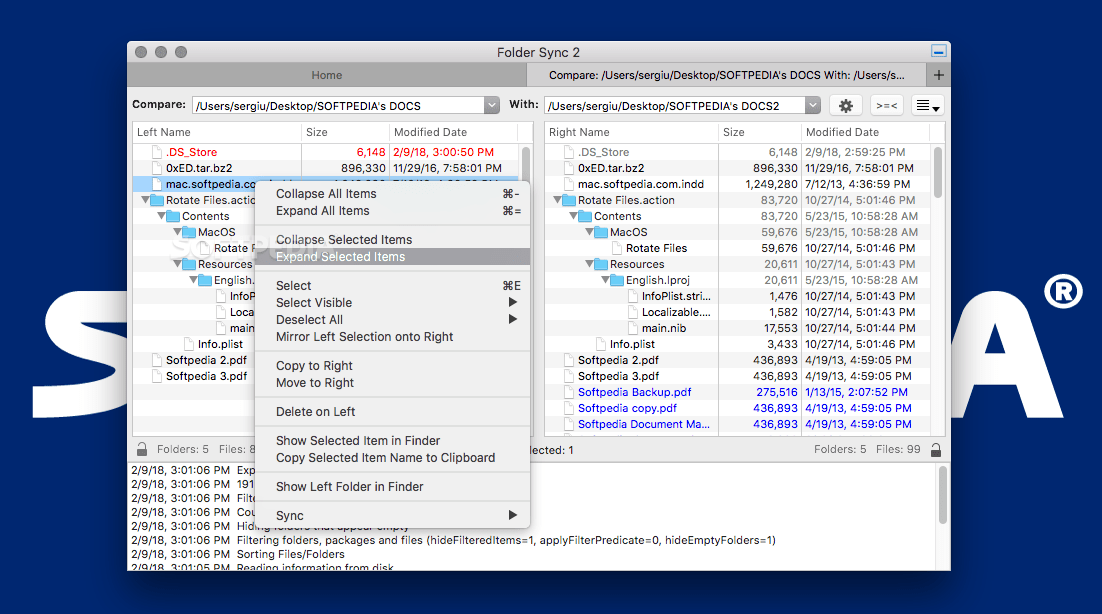Add a new tab with the plus button

pos(938,74)
